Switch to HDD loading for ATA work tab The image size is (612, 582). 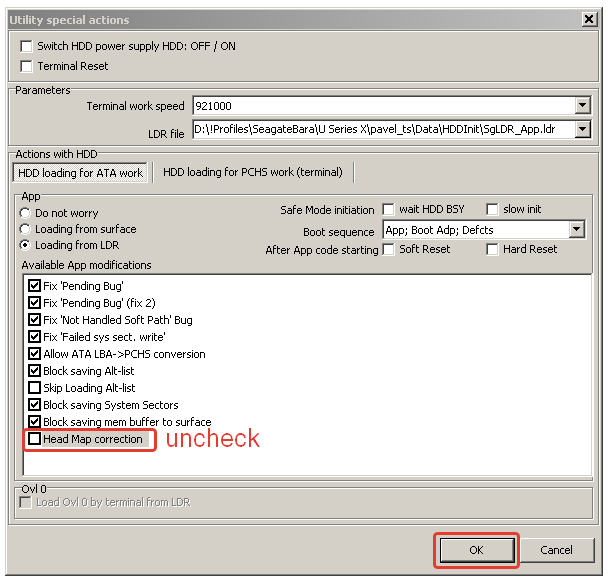(x=81, y=173)
